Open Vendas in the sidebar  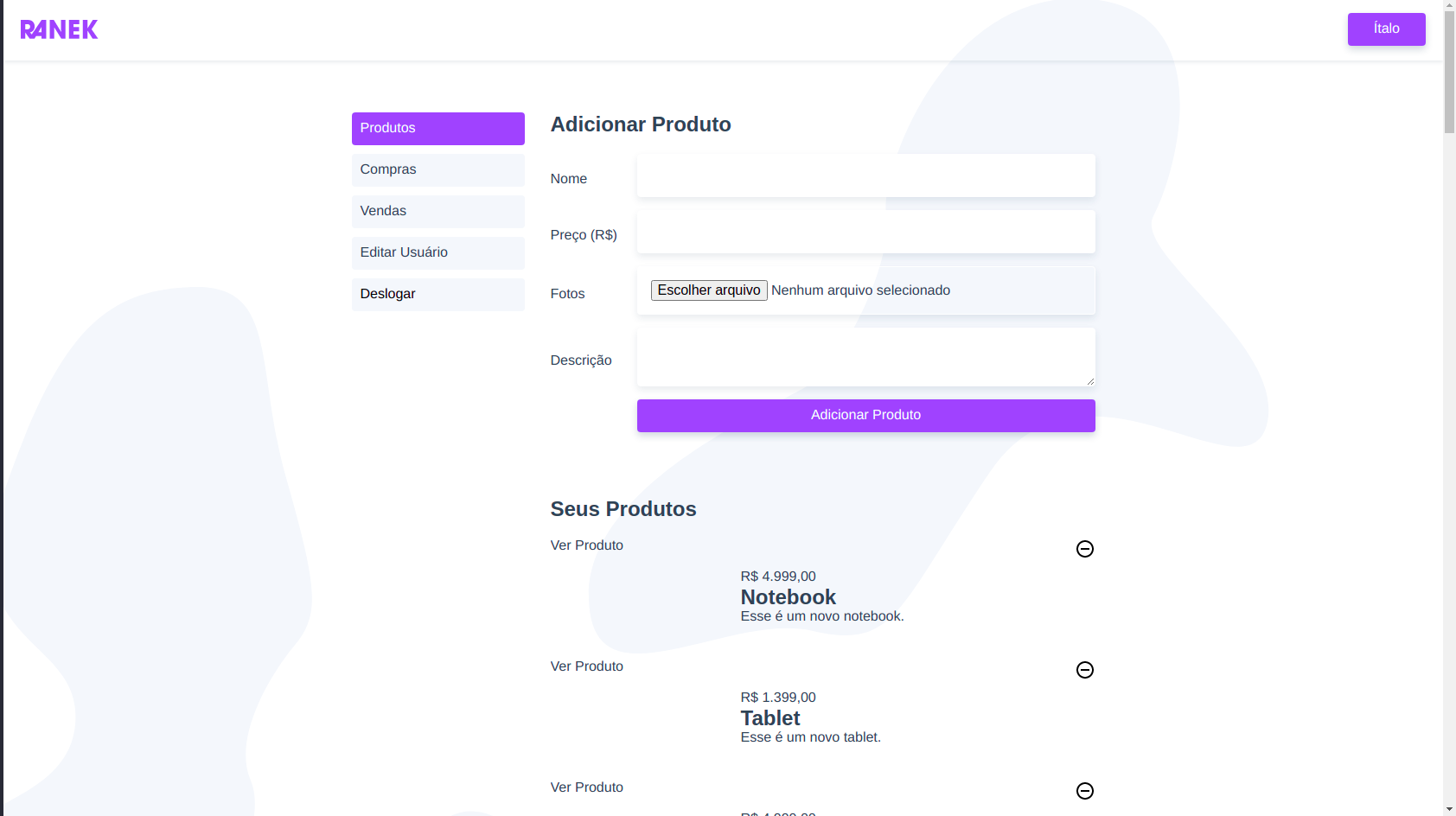(x=438, y=212)
